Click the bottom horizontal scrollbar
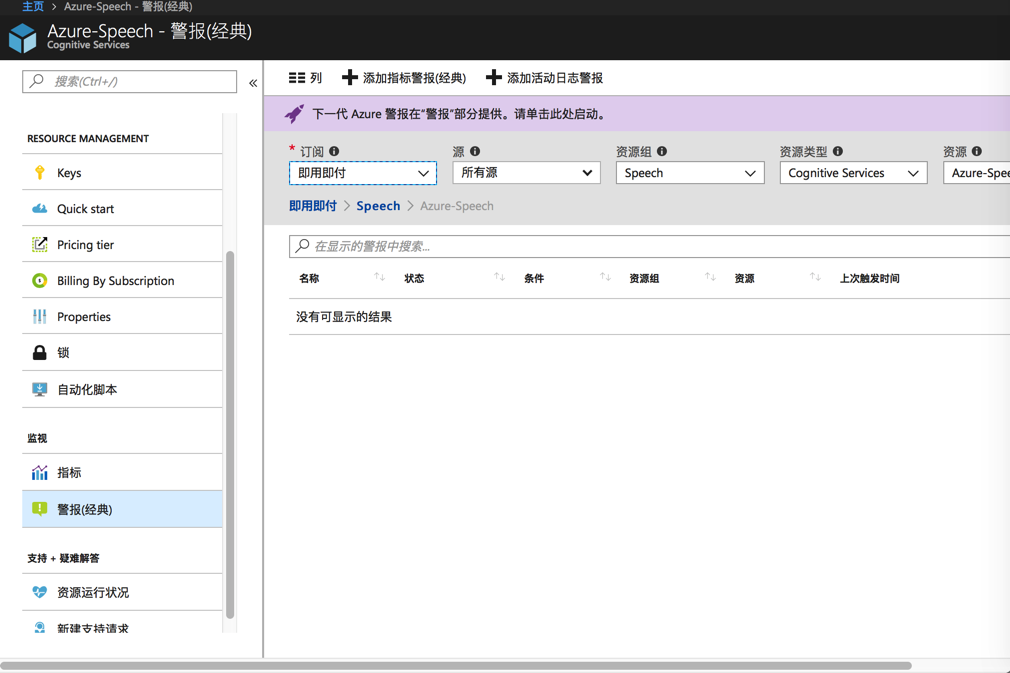Viewport: 1010px width, 673px height. coord(456,665)
